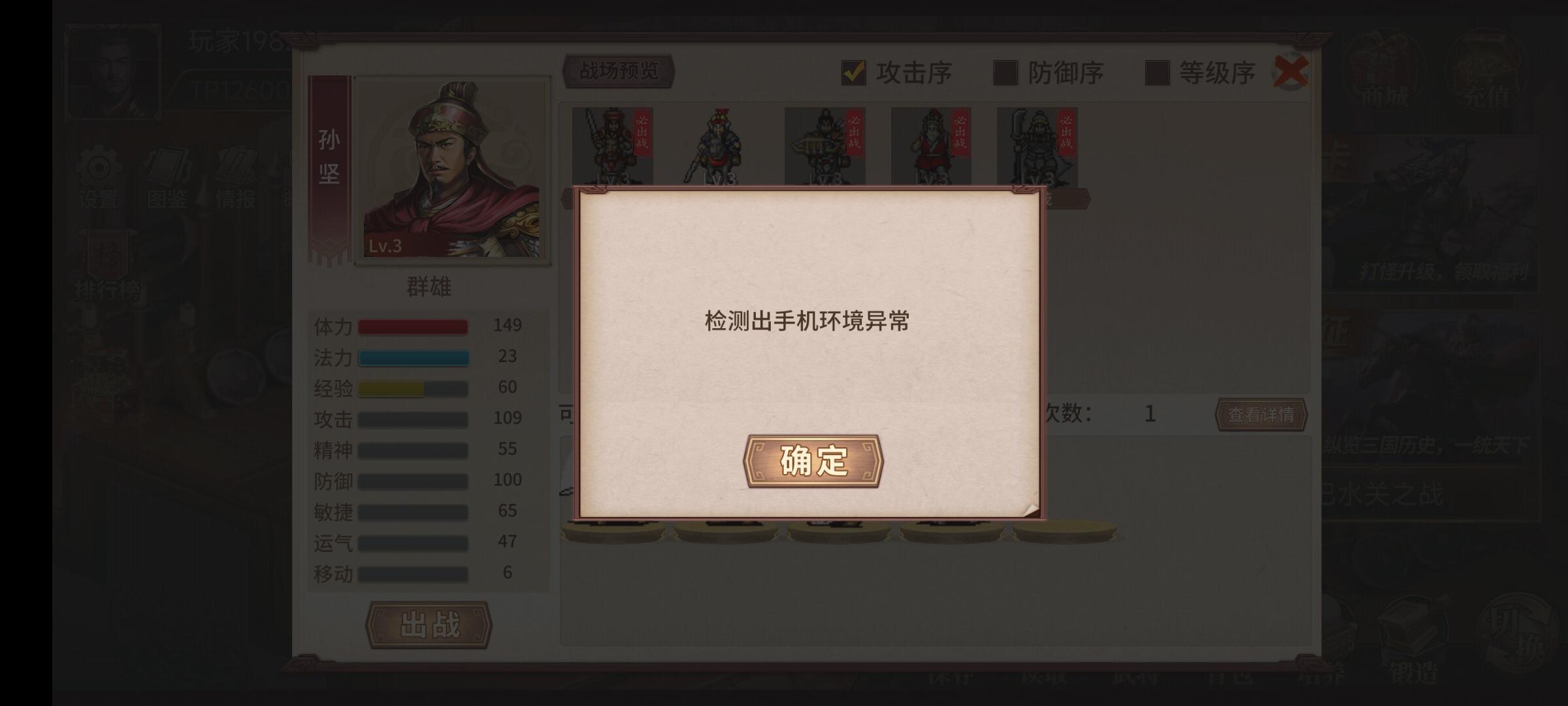Close the panel with red X

click(1291, 72)
